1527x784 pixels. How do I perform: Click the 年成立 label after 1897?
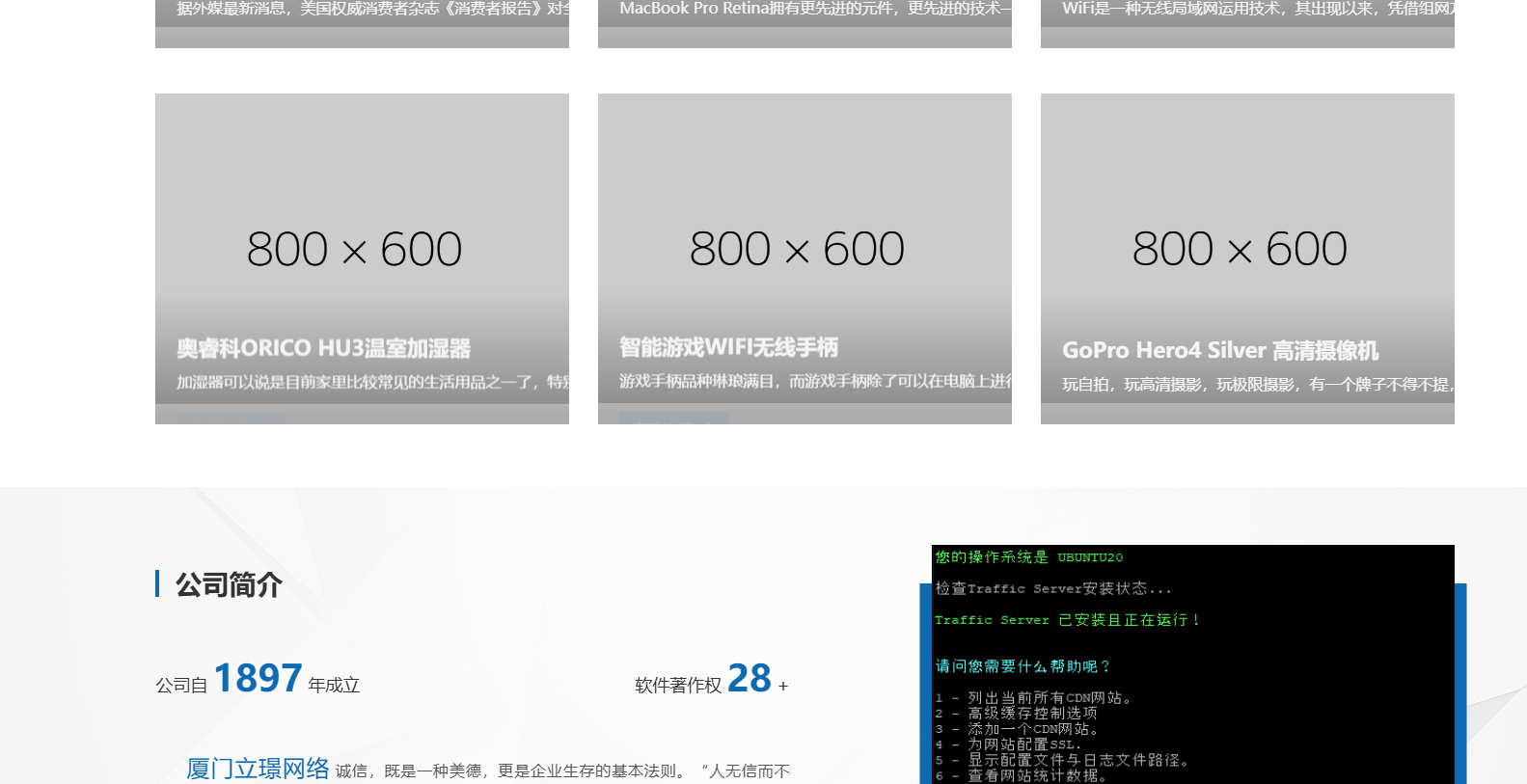coord(334,685)
